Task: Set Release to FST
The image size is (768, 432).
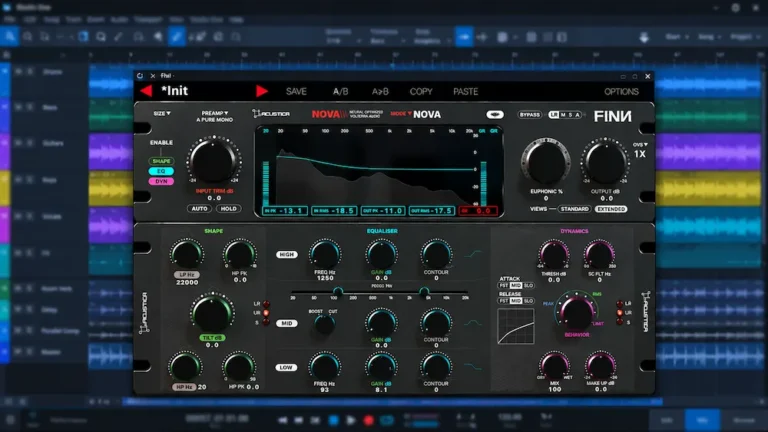Action: pyautogui.click(x=504, y=301)
